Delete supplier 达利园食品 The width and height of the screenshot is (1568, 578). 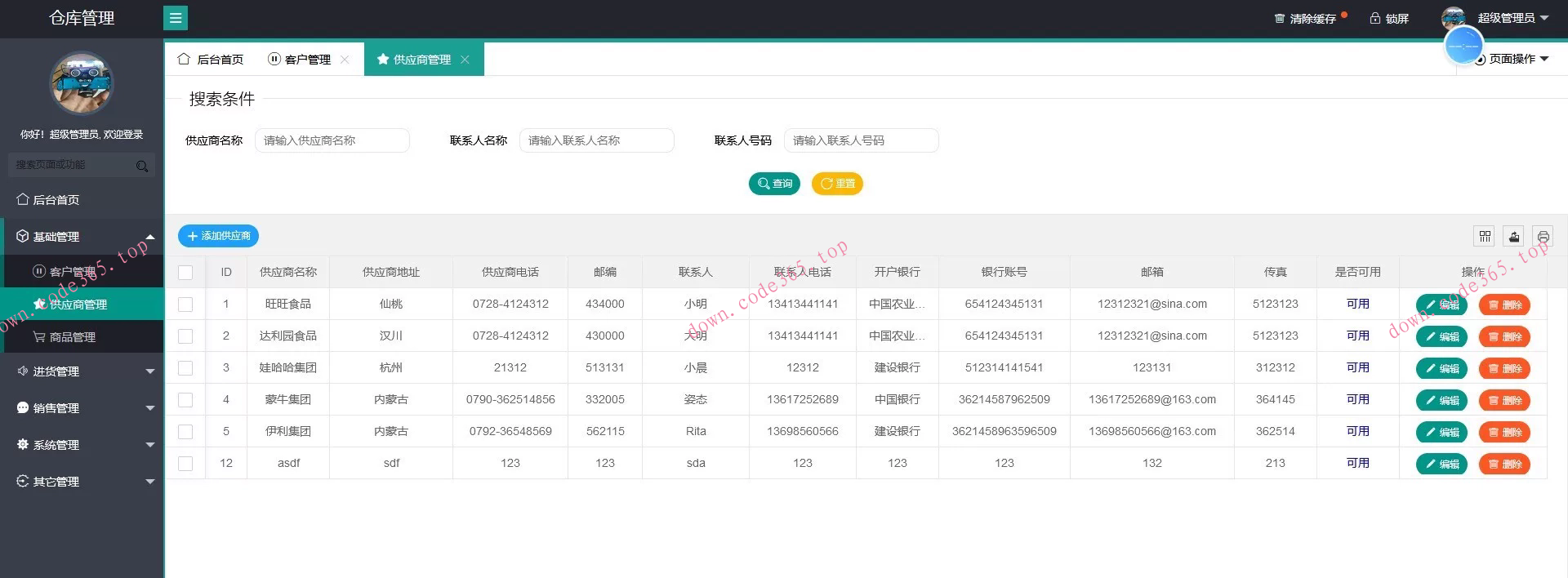coord(1504,337)
